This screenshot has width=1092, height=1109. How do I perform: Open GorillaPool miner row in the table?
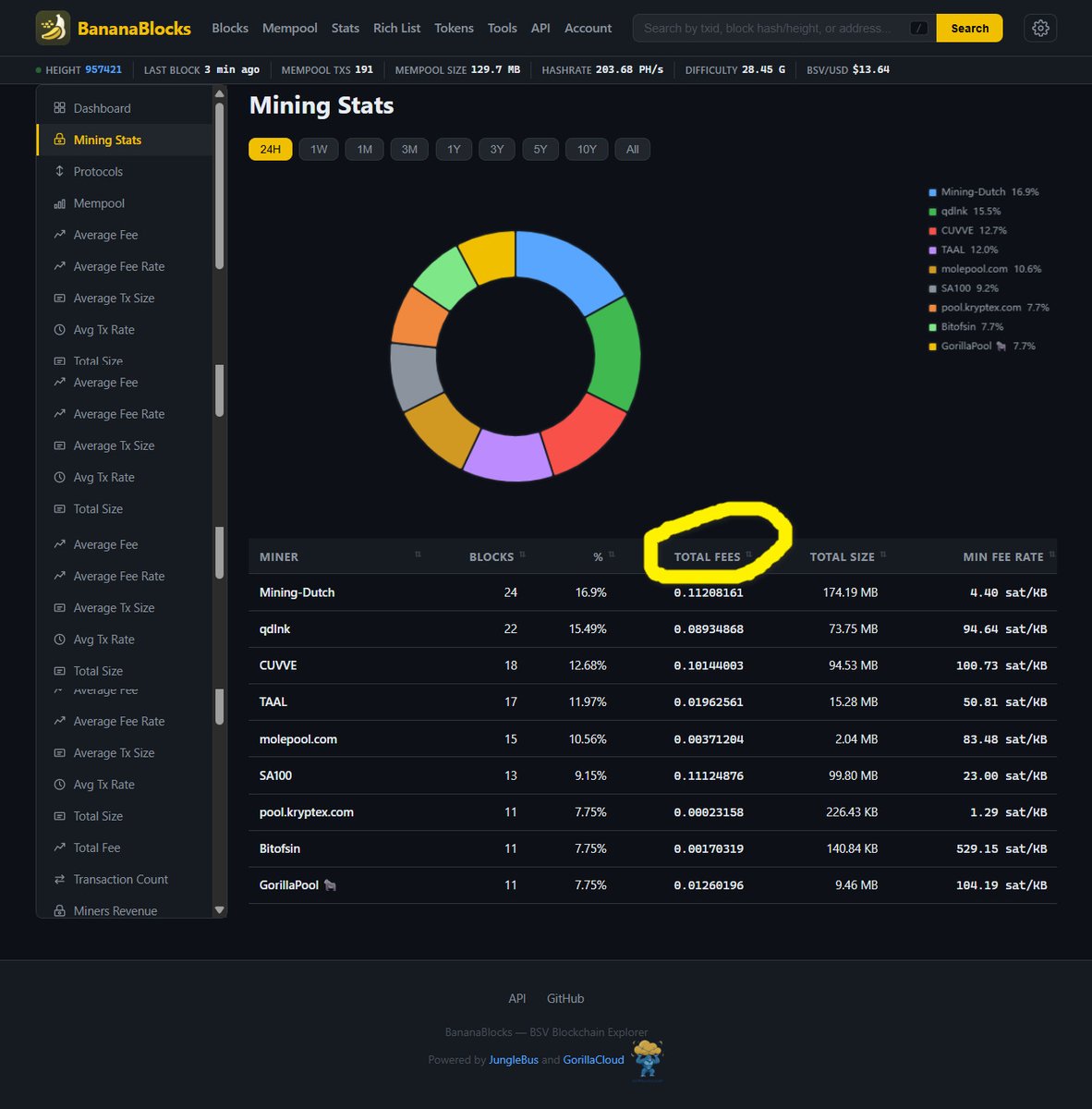(x=652, y=884)
